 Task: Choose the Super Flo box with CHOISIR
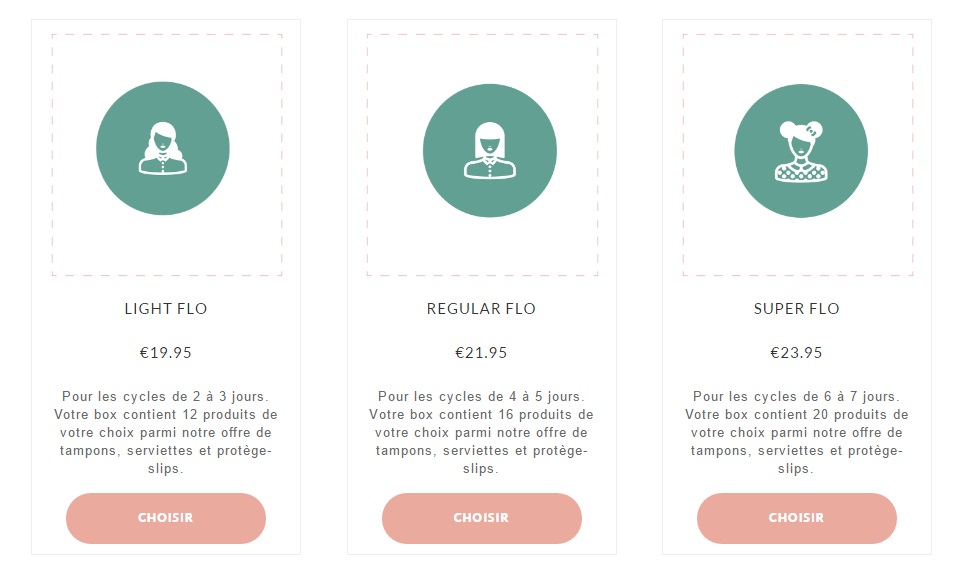(797, 518)
